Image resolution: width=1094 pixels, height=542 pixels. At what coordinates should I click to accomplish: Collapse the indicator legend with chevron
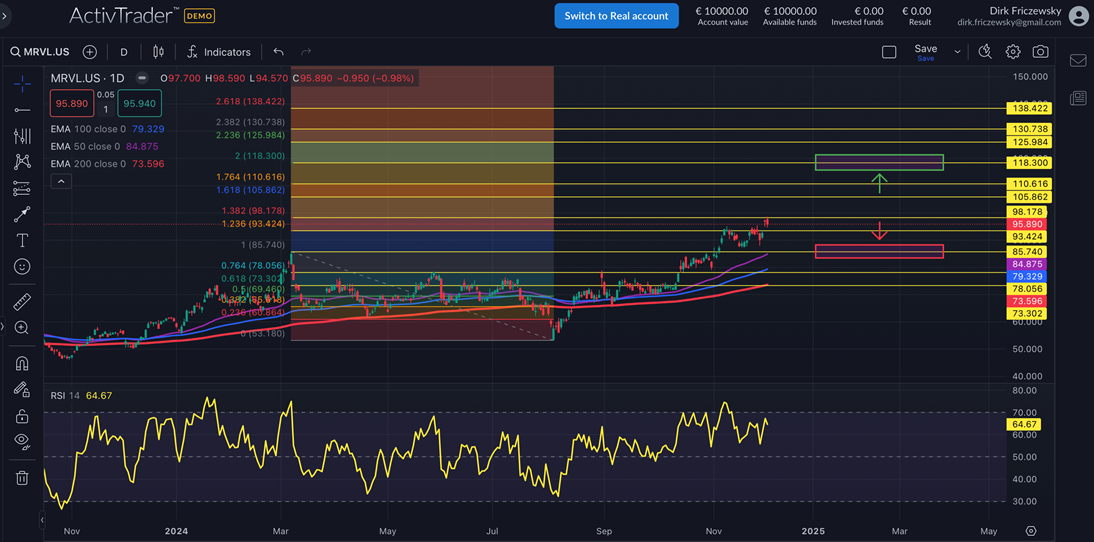[61, 182]
